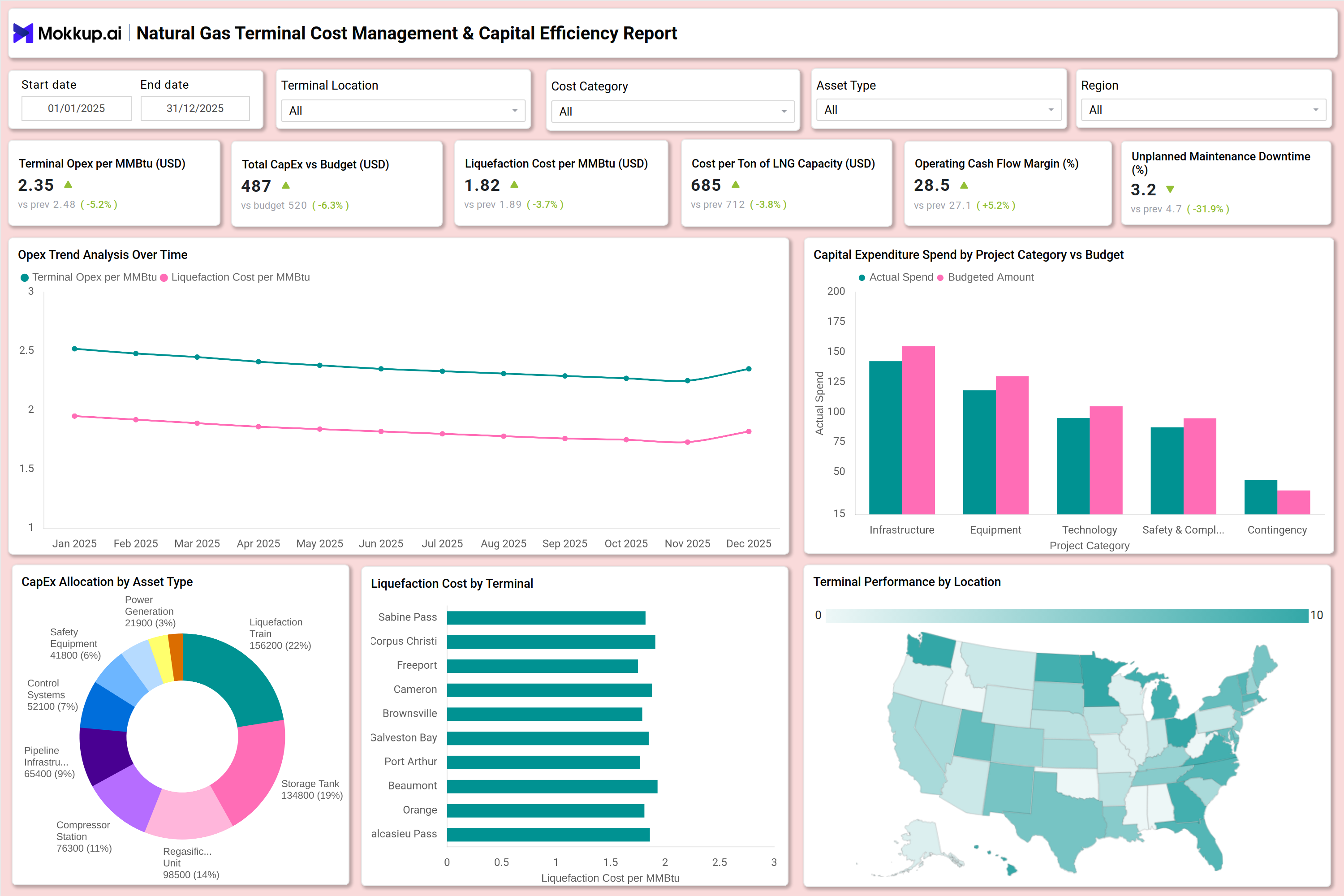Toggle Actual Spend legend item

pos(896,277)
